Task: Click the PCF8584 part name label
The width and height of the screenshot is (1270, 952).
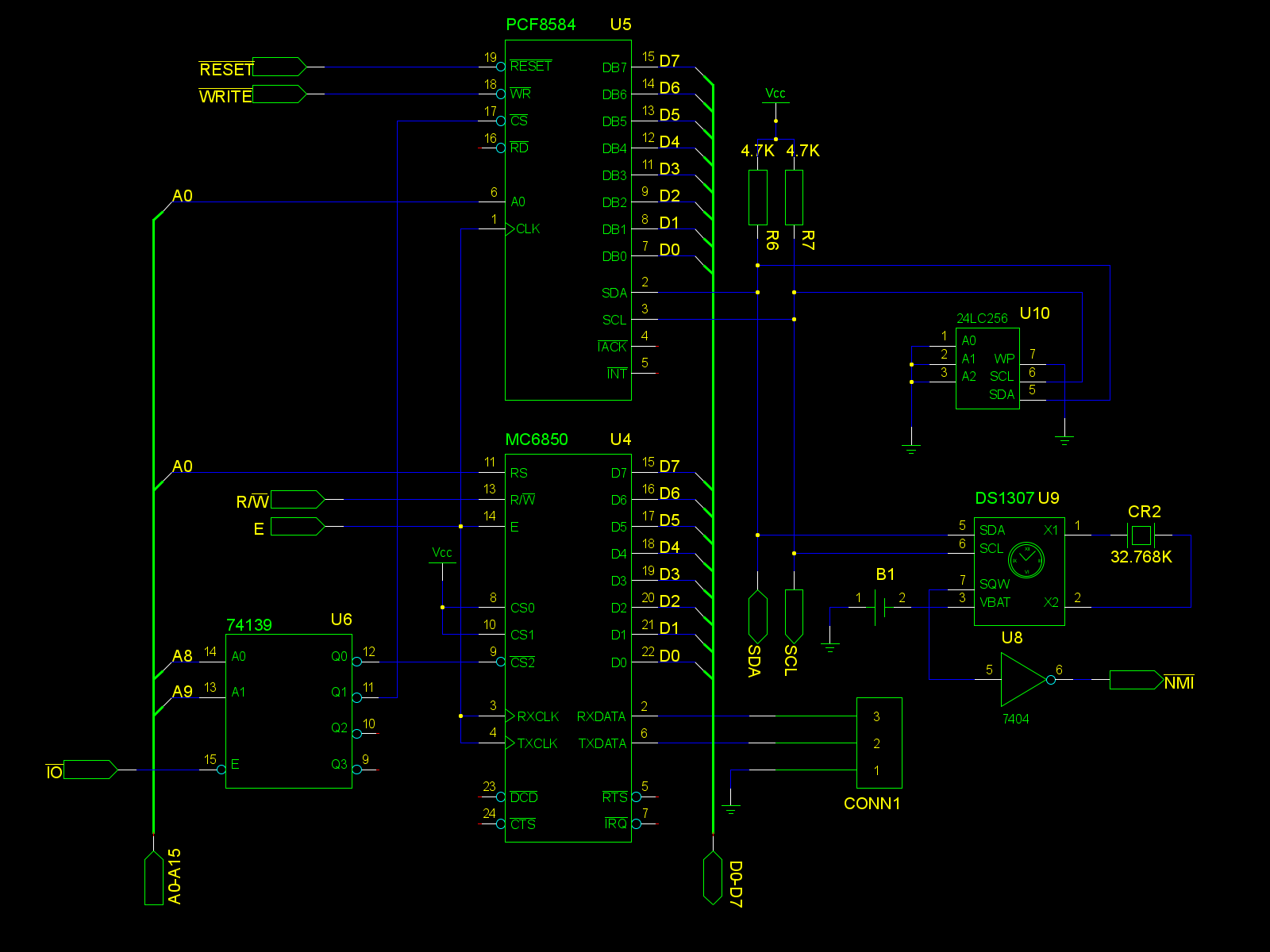Action: 541,25
